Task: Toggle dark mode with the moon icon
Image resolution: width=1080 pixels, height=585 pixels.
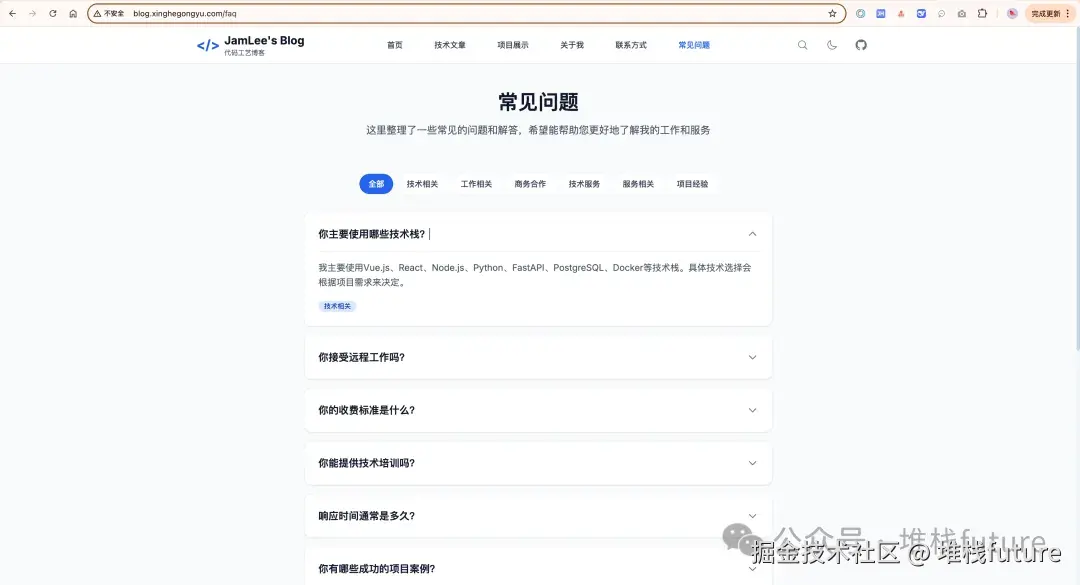Action: point(831,45)
